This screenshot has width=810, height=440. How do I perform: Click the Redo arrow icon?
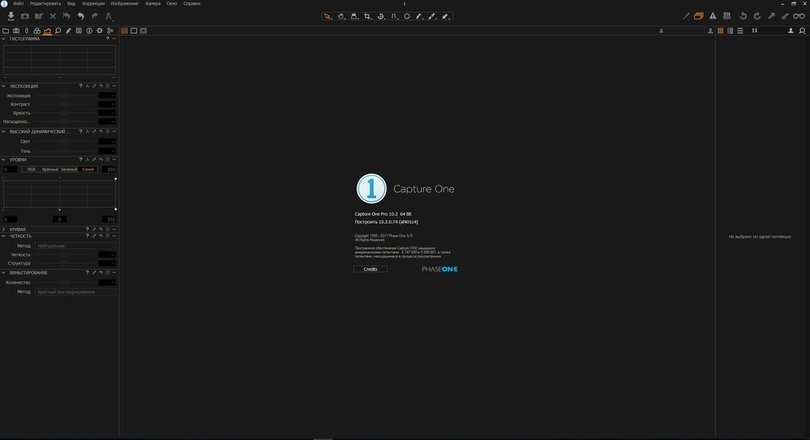95,16
